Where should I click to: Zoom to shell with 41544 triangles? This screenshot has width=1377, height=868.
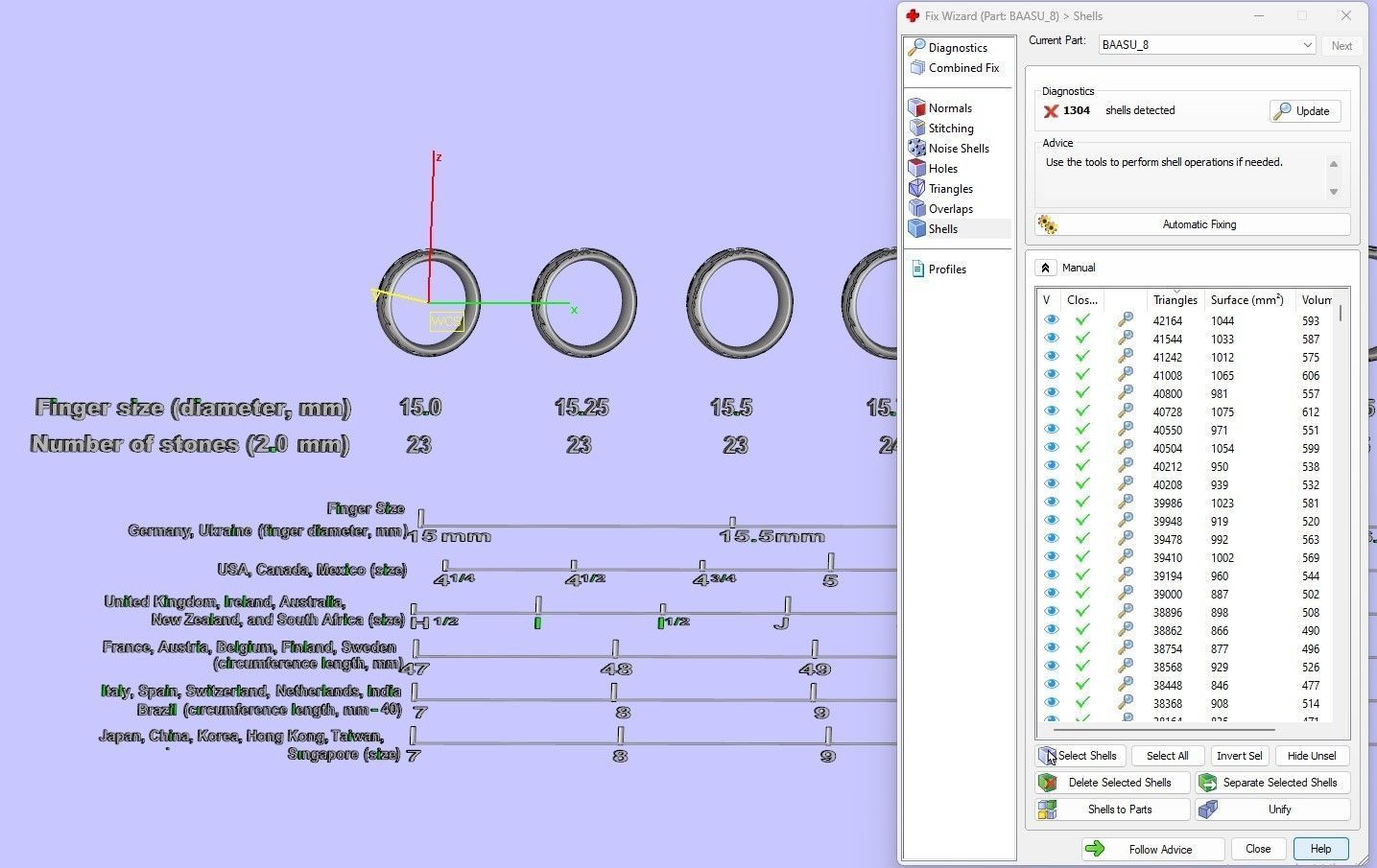coord(1125,339)
